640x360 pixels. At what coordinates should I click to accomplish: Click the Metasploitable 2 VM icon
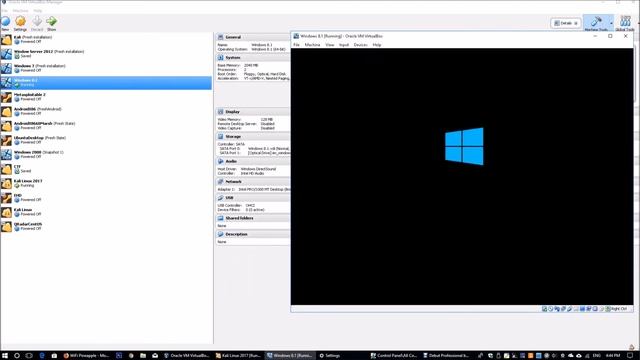click(6, 98)
